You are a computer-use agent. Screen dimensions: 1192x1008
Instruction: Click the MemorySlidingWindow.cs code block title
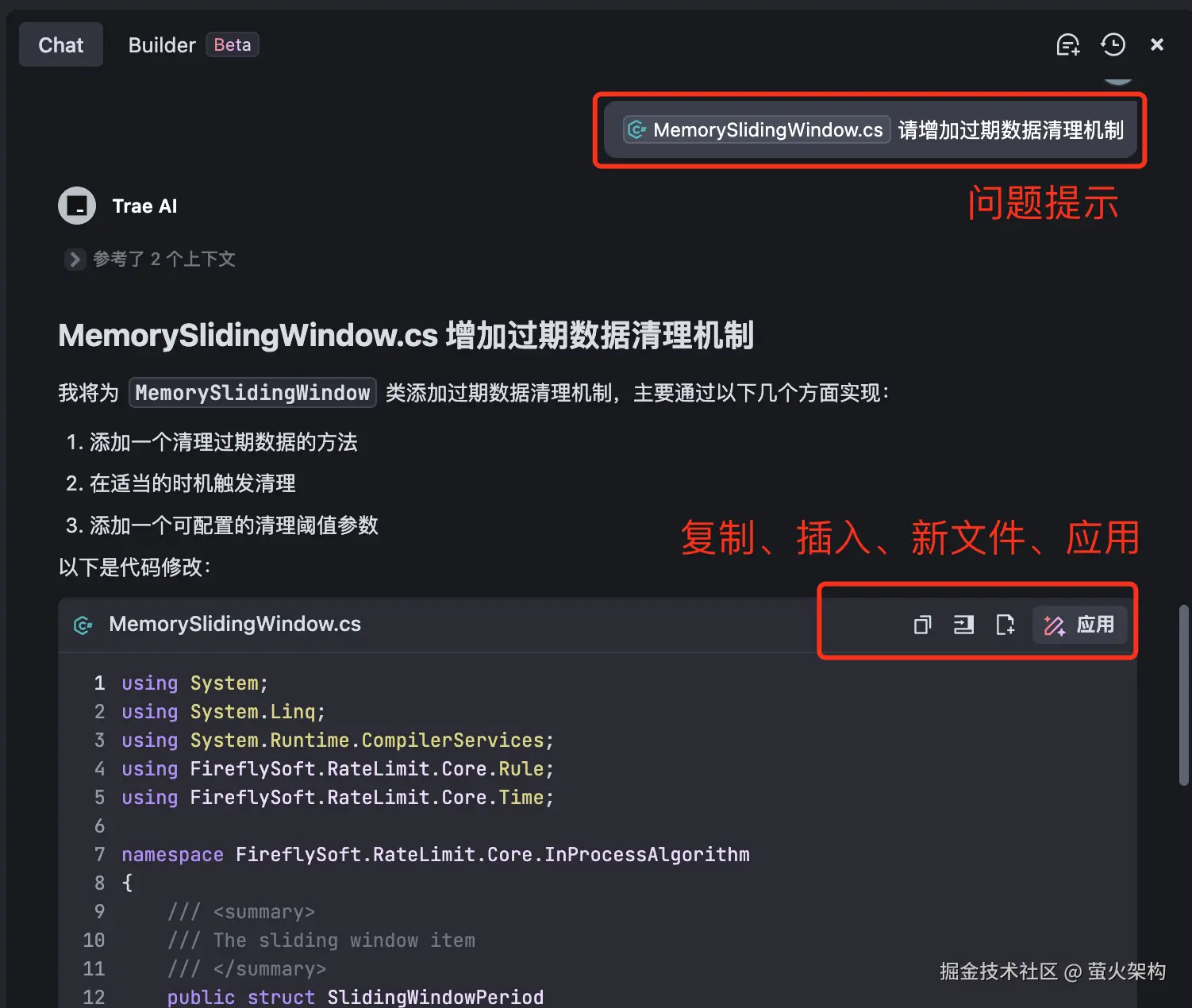235,625
